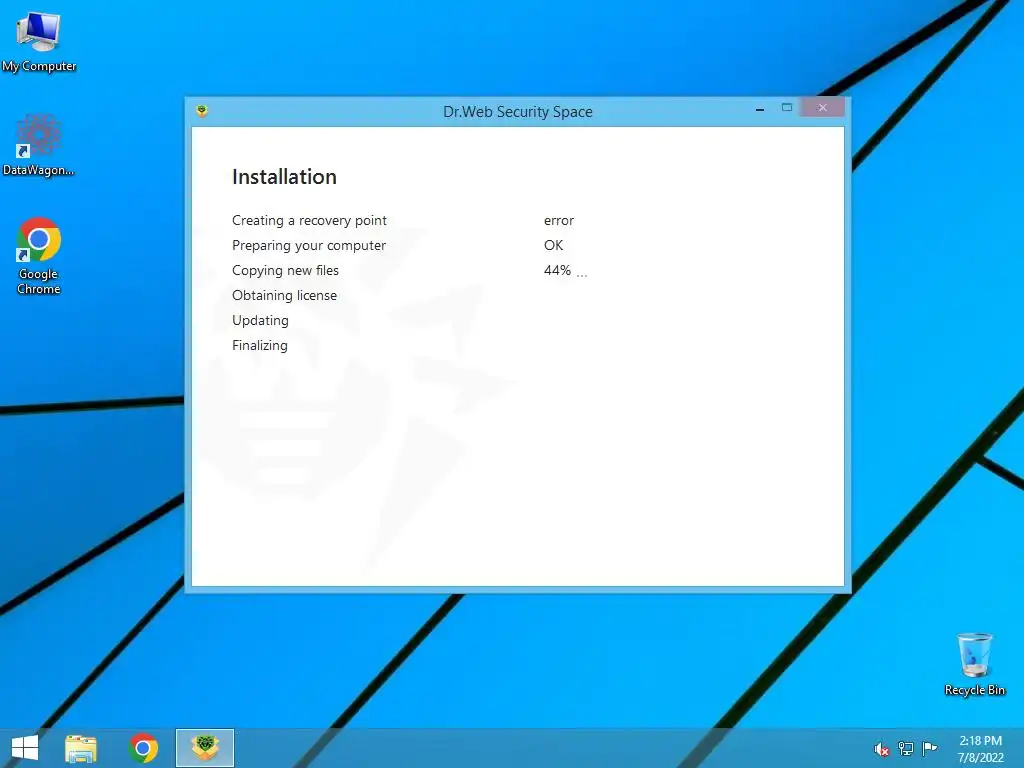Click the 'OK' status text
The width and height of the screenshot is (1024, 768).
pyautogui.click(x=553, y=246)
